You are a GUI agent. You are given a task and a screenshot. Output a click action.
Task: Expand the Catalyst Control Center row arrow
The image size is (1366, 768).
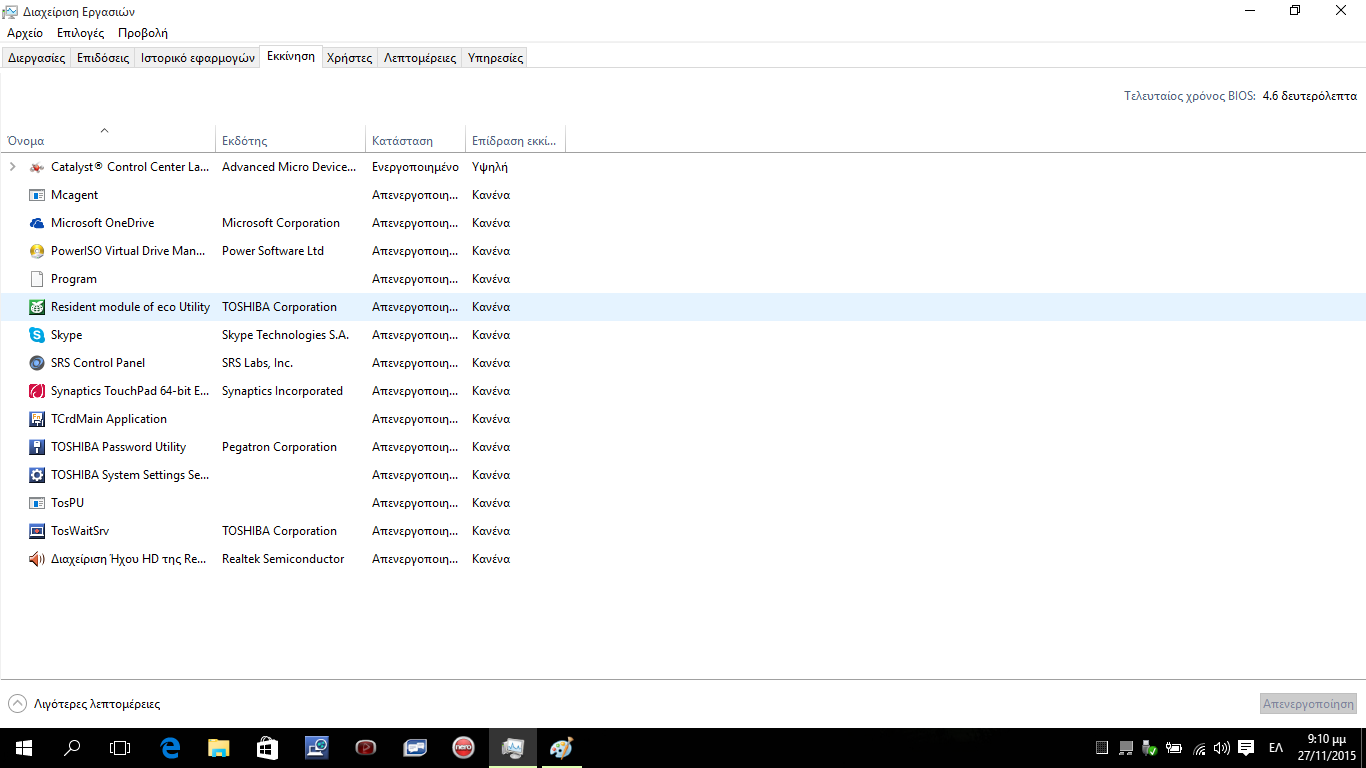[x=12, y=167]
